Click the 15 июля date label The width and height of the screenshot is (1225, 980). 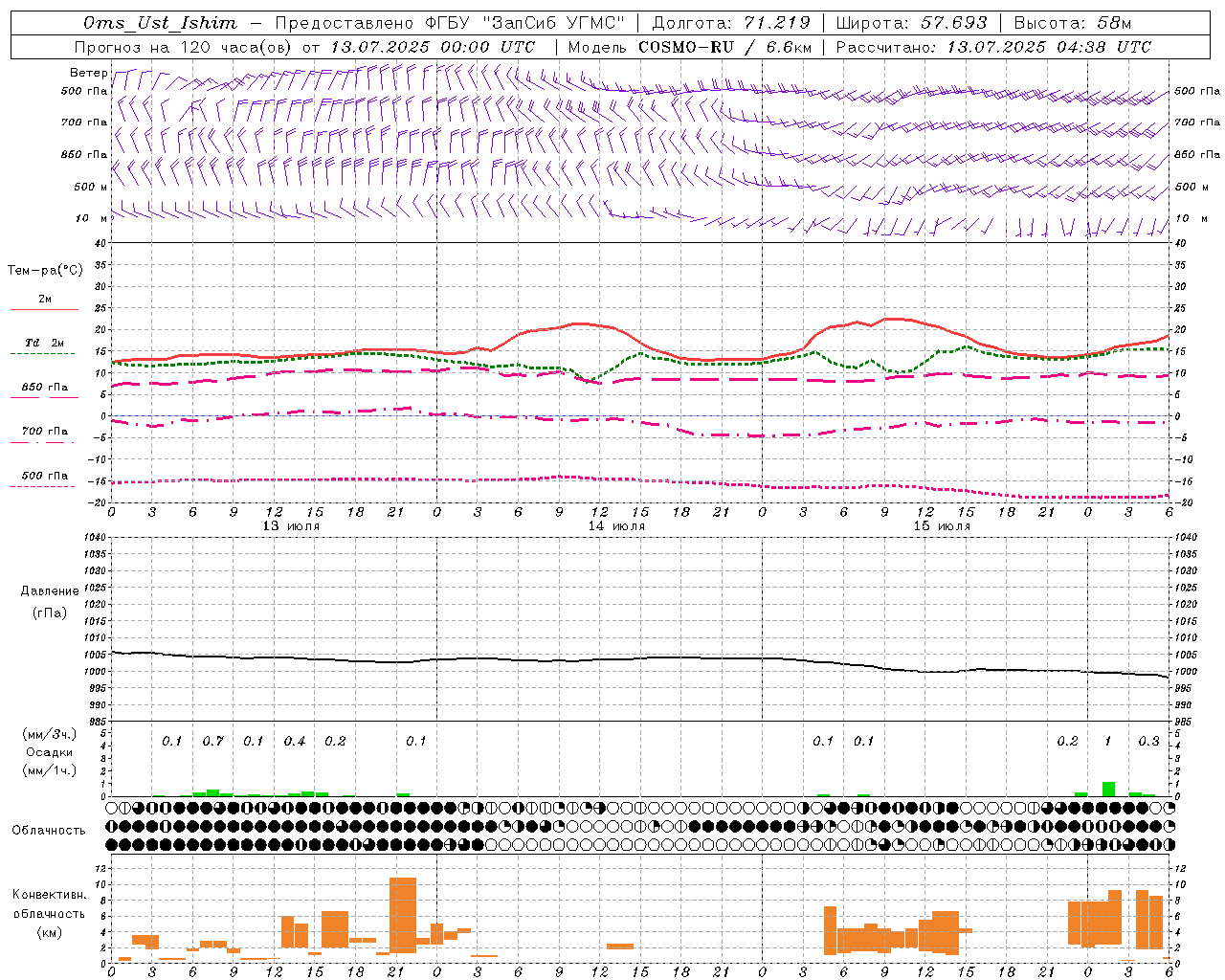(x=942, y=526)
